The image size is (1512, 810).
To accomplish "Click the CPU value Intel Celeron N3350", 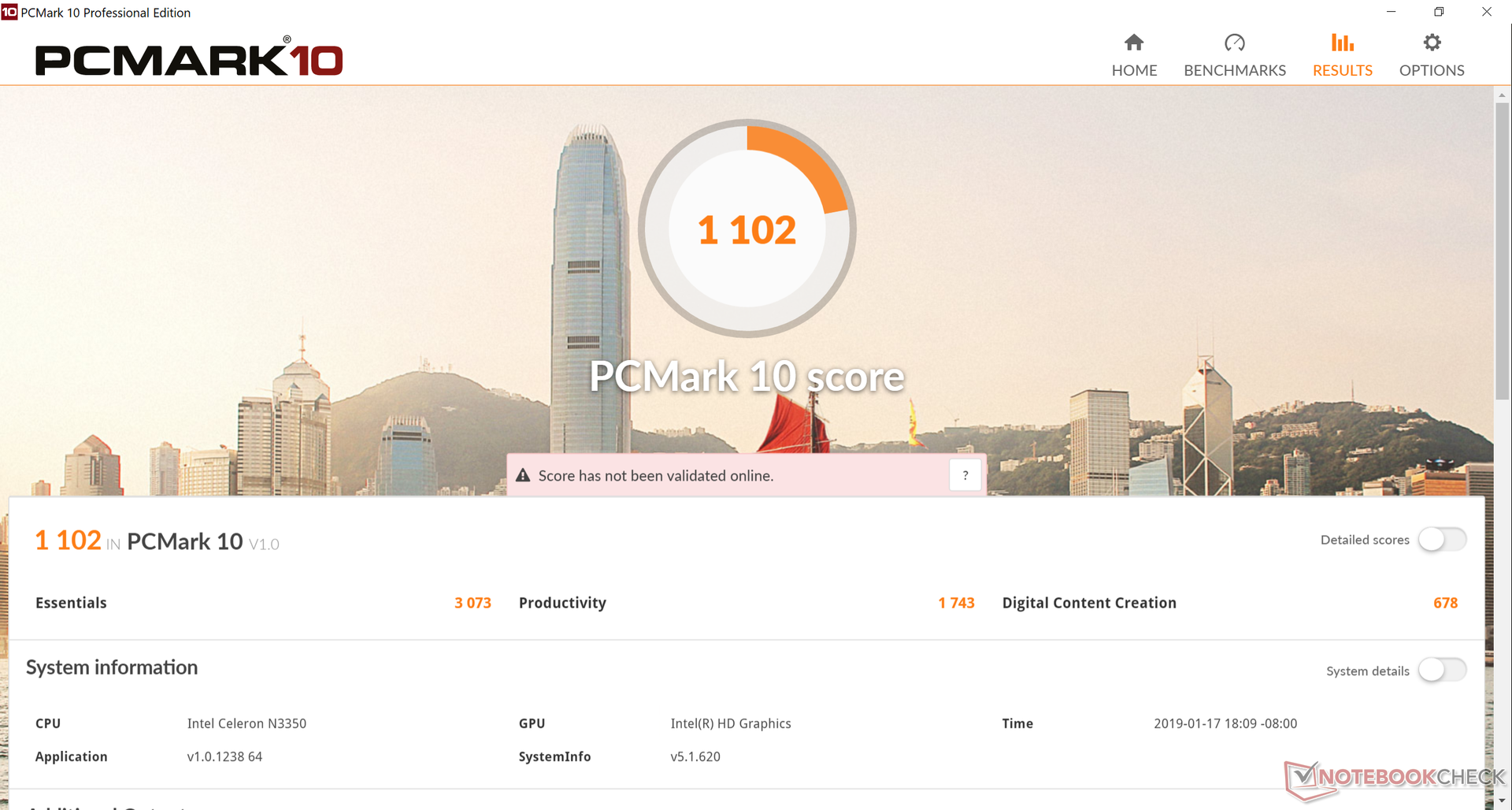I will pyautogui.click(x=246, y=723).
